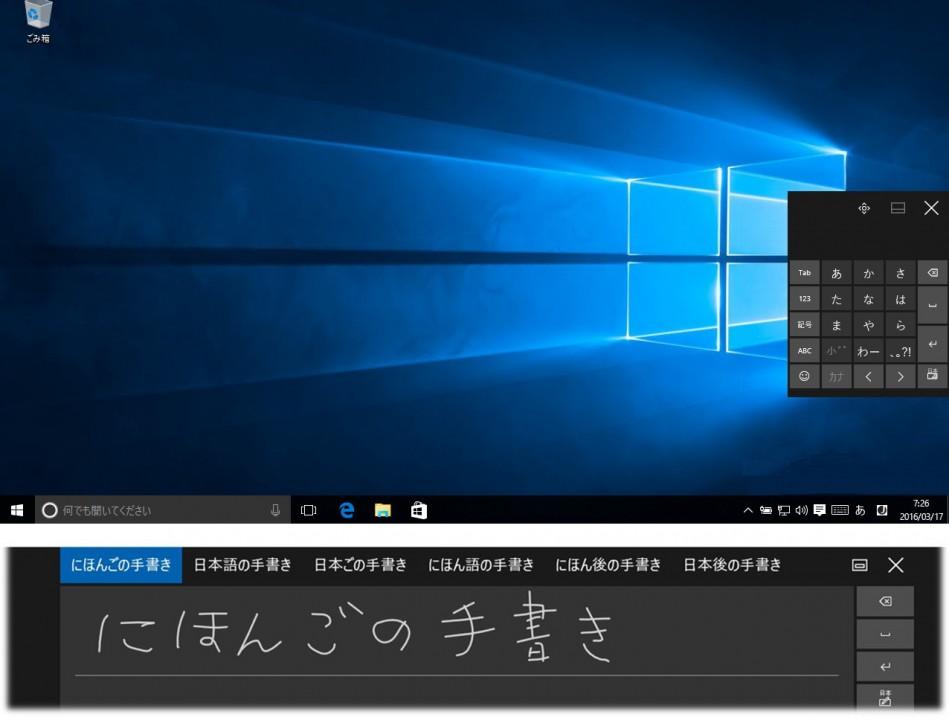
Task: Open File Explorer from the taskbar
Action: pos(383,510)
